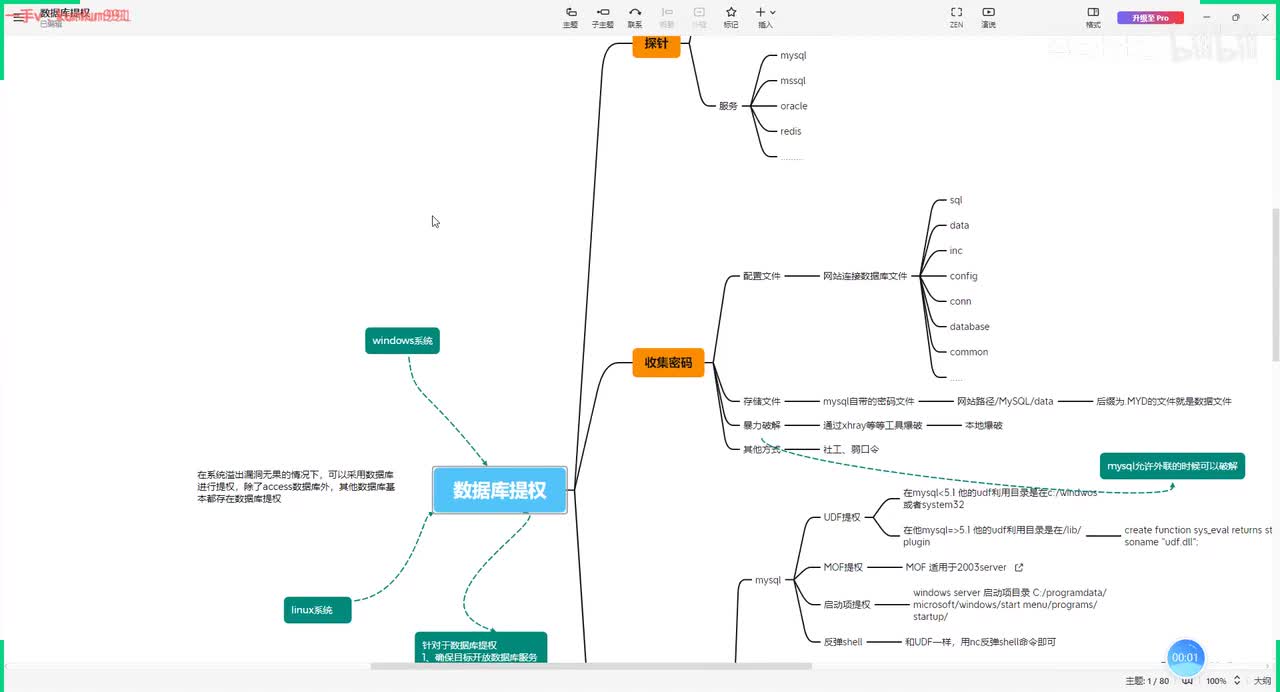This screenshot has height=692, width=1280.
Task: Add a new topic (主题)
Action: (x=571, y=17)
